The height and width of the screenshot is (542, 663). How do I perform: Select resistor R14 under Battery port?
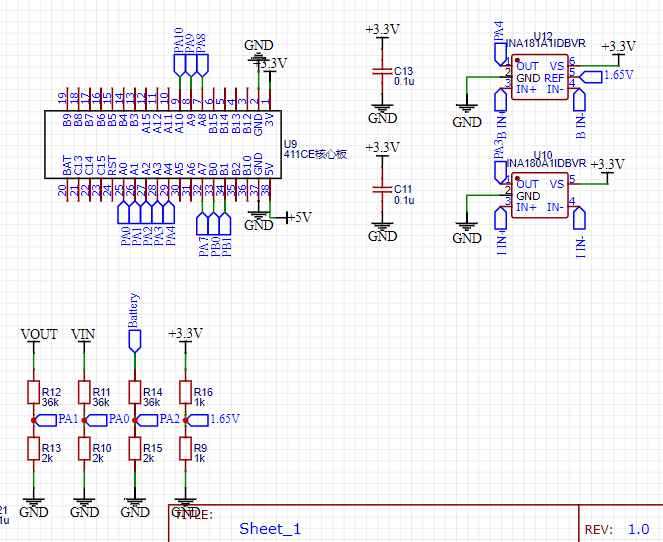[x=134, y=393]
